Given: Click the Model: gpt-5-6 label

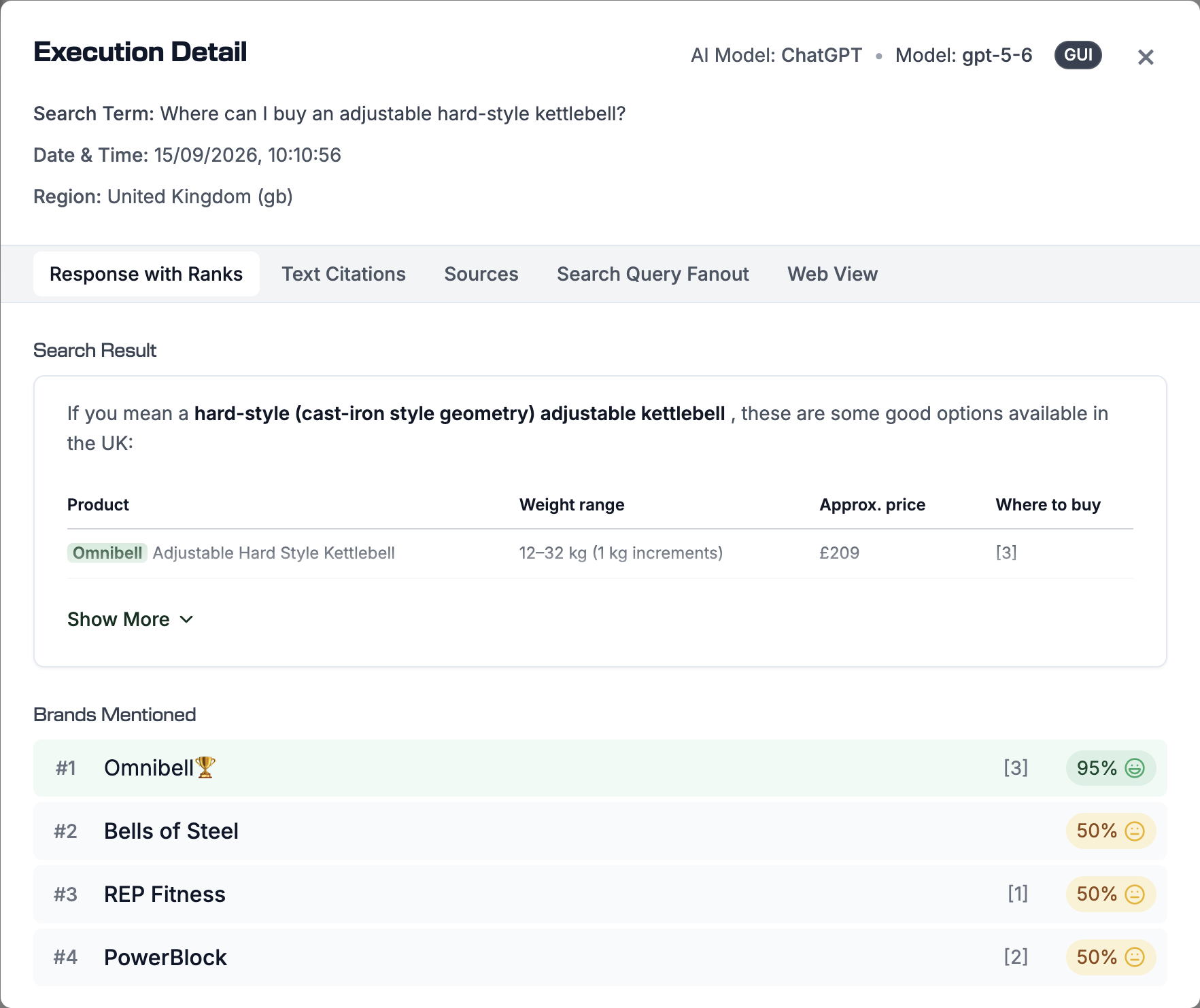Looking at the screenshot, I should click(x=963, y=55).
